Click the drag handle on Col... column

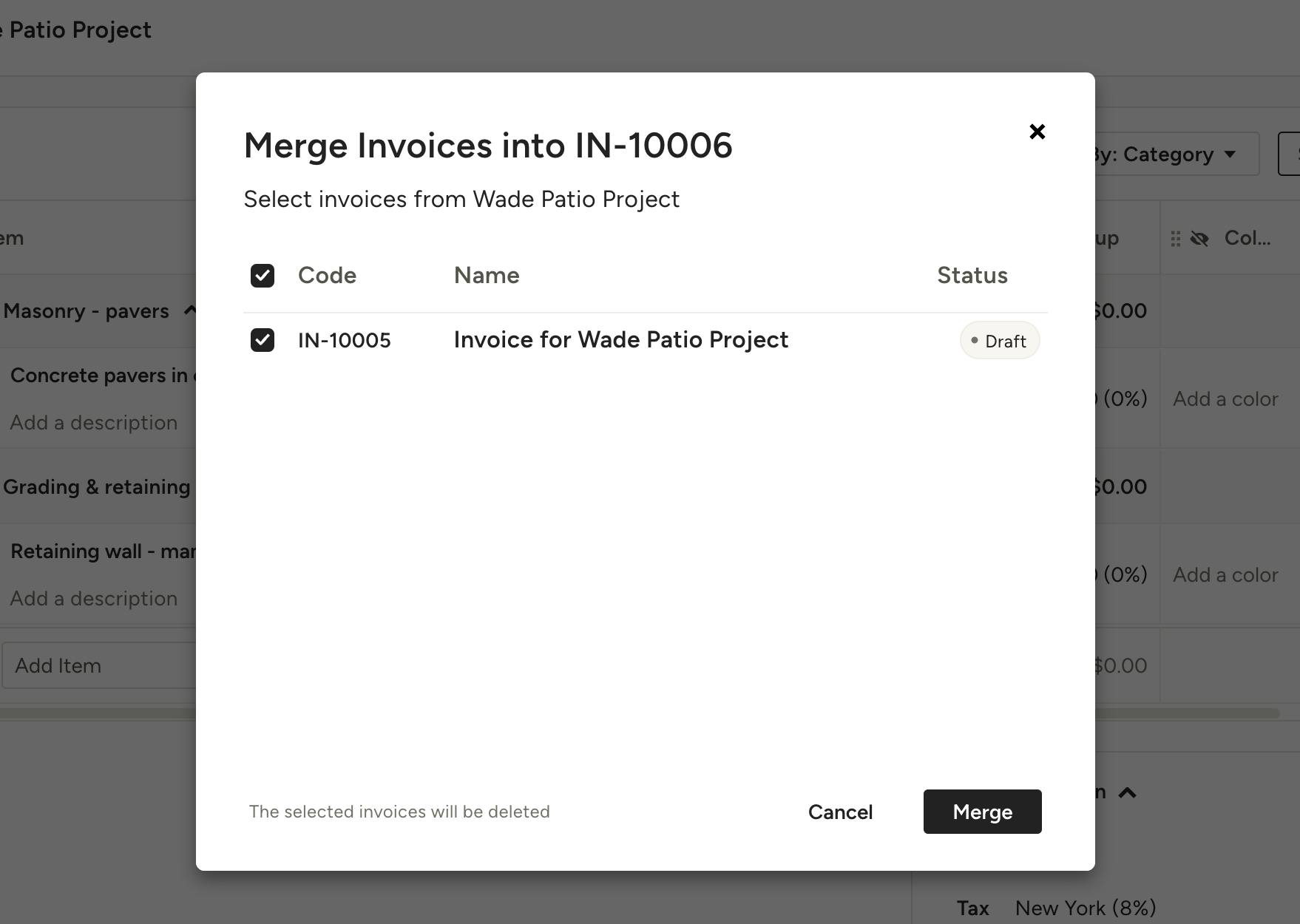(1175, 239)
